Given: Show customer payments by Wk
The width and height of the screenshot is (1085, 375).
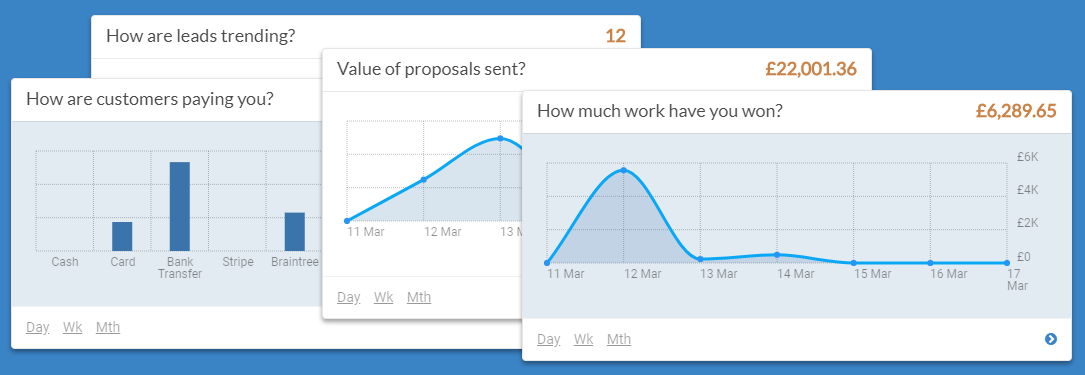Looking at the screenshot, I should [x=72, y=327].
